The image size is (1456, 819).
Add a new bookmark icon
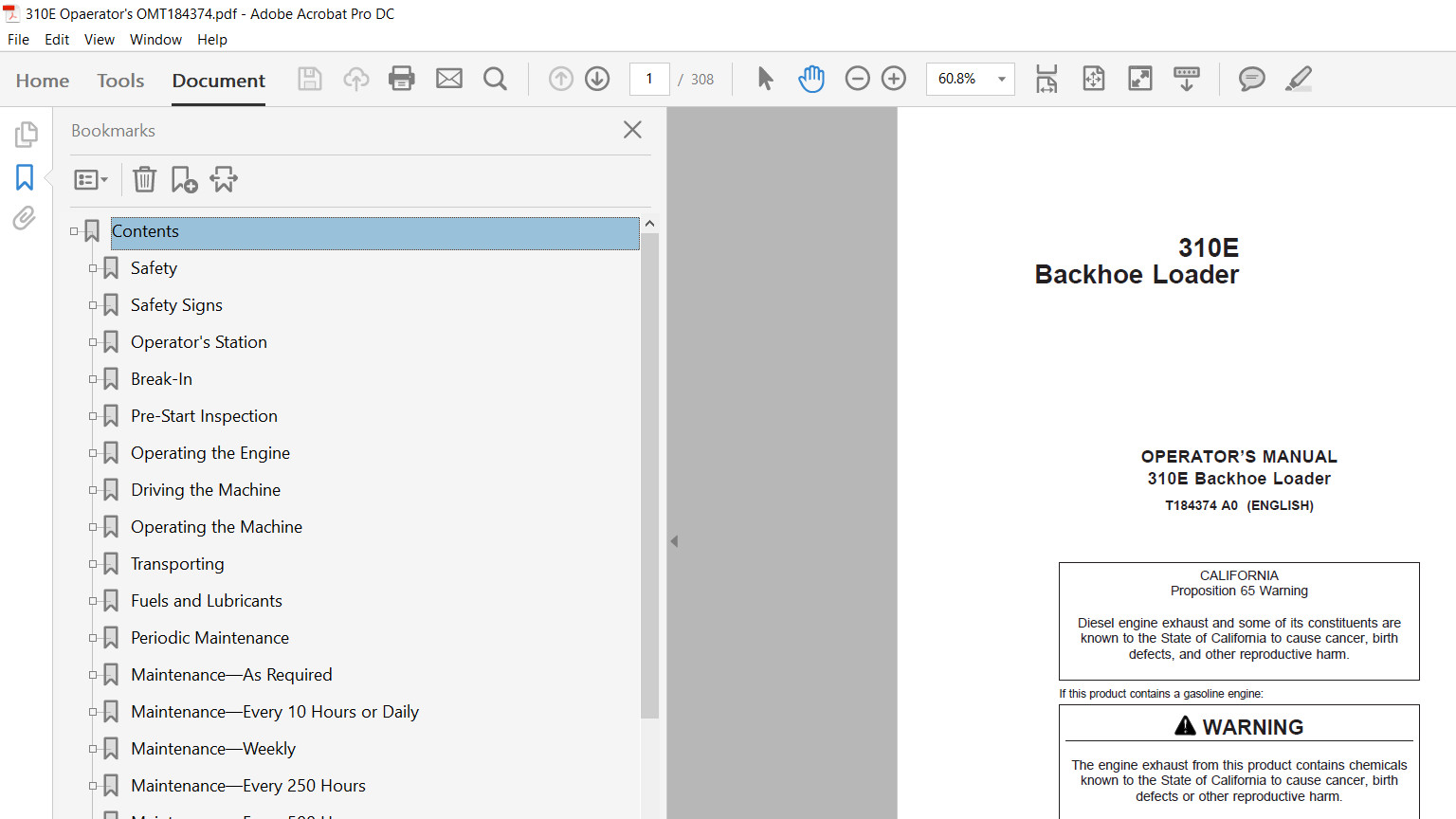pos(184,179)
